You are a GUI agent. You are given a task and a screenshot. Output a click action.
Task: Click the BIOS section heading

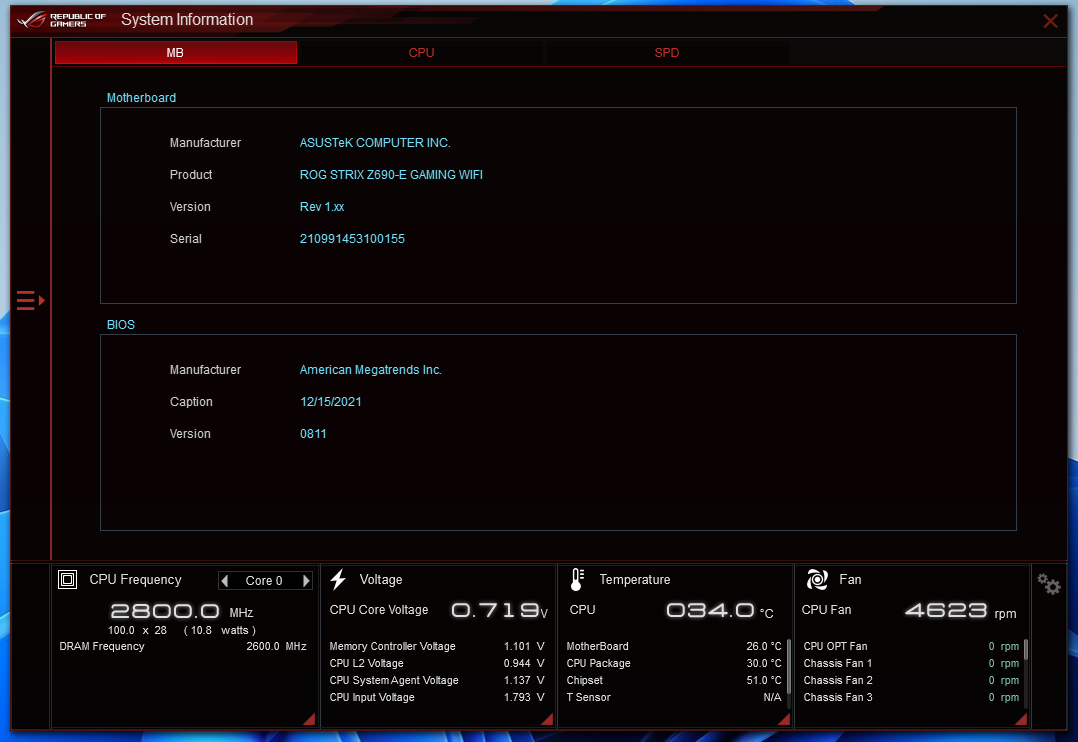tap(120, 325)
